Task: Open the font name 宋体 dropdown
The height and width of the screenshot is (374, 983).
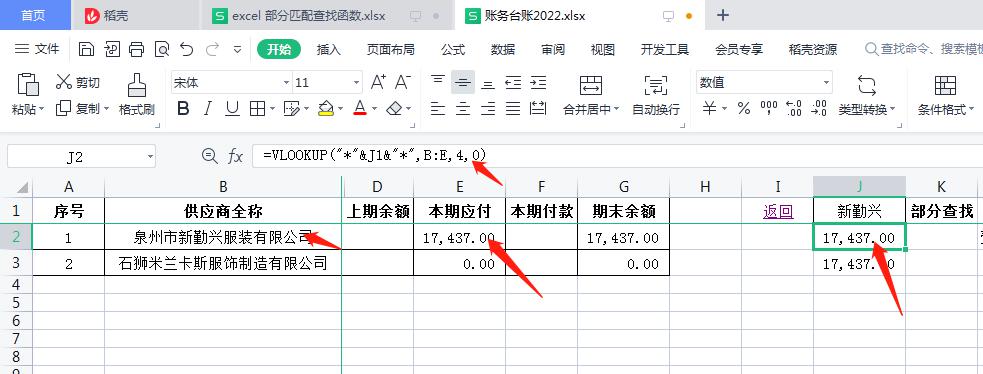Action: (286, 83)
